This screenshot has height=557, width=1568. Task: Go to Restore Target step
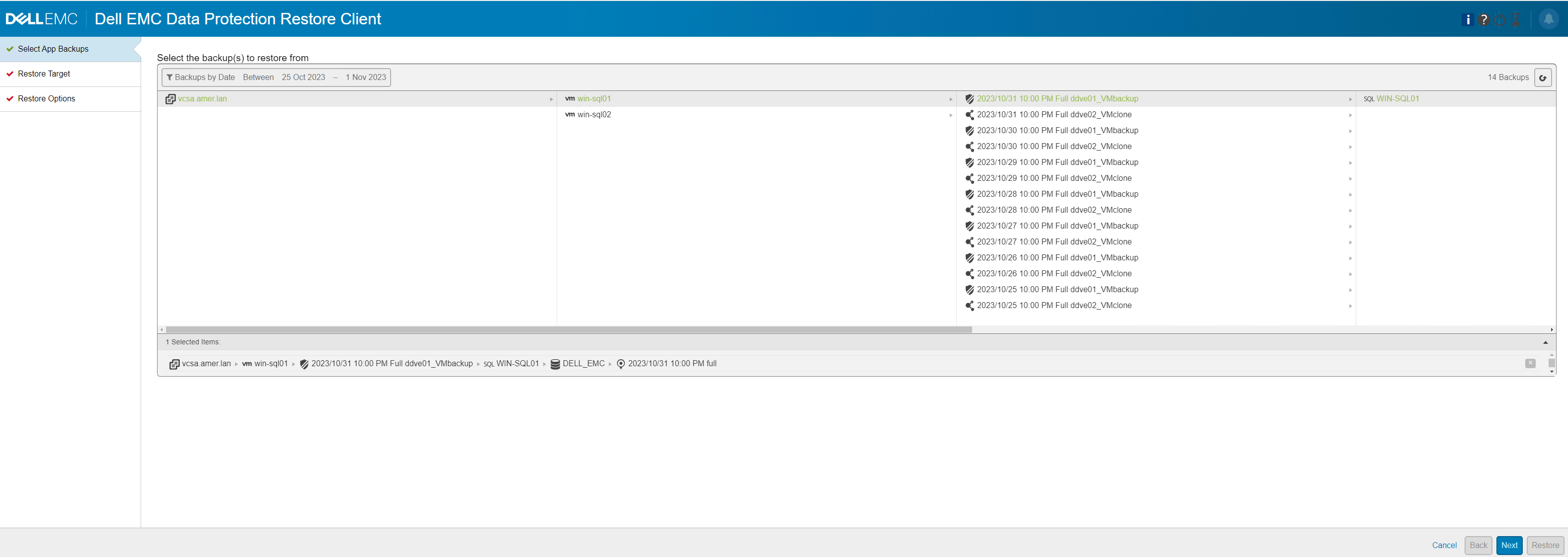(44, 74)
